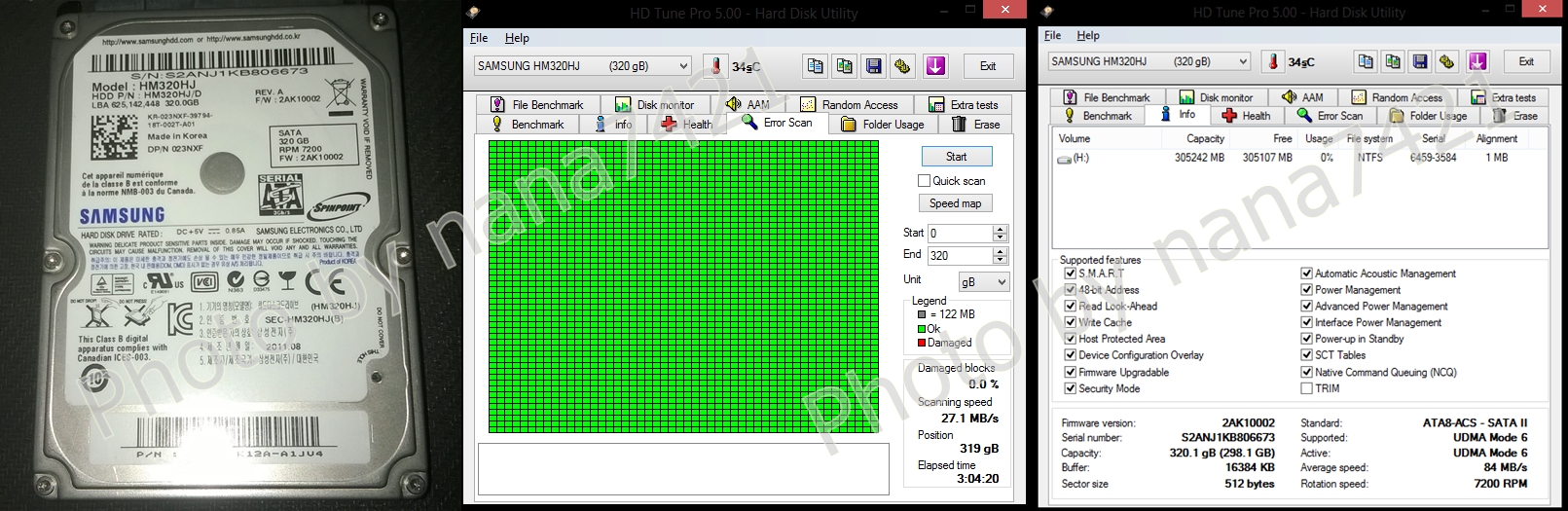This screenshot has width=1568, height=511.
Task: Click the green block scan map grid
Action: pos(683,286)
